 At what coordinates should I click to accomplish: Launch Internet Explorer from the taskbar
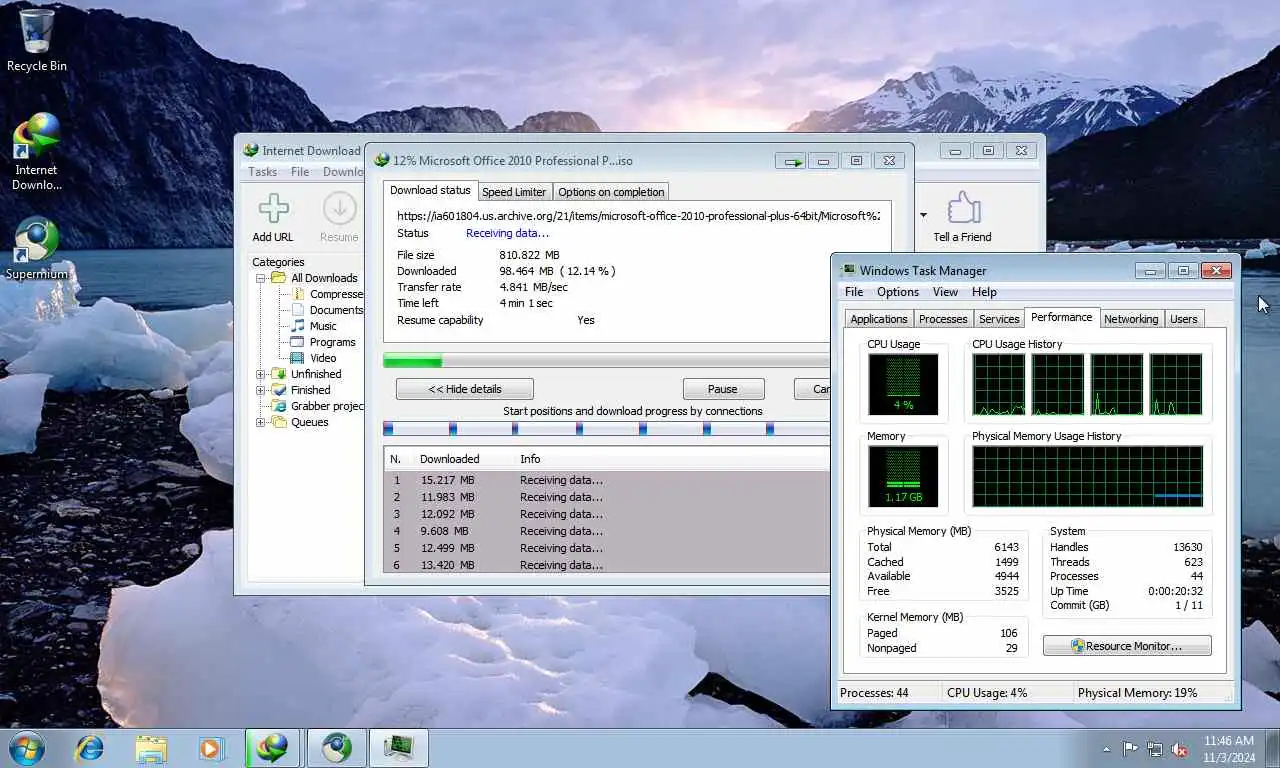pyautogui.click(x=90, y=748)
